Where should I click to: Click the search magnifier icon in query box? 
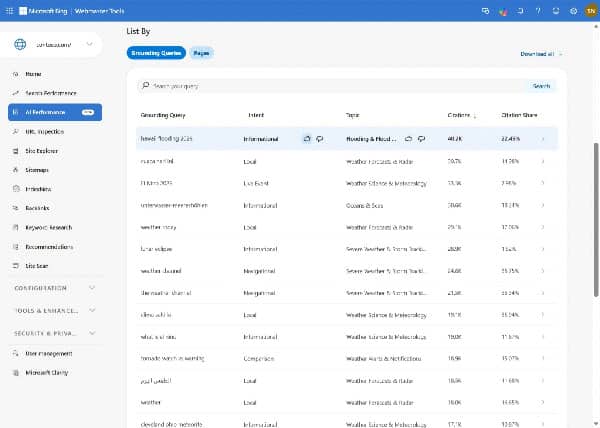tap(145, 86)
